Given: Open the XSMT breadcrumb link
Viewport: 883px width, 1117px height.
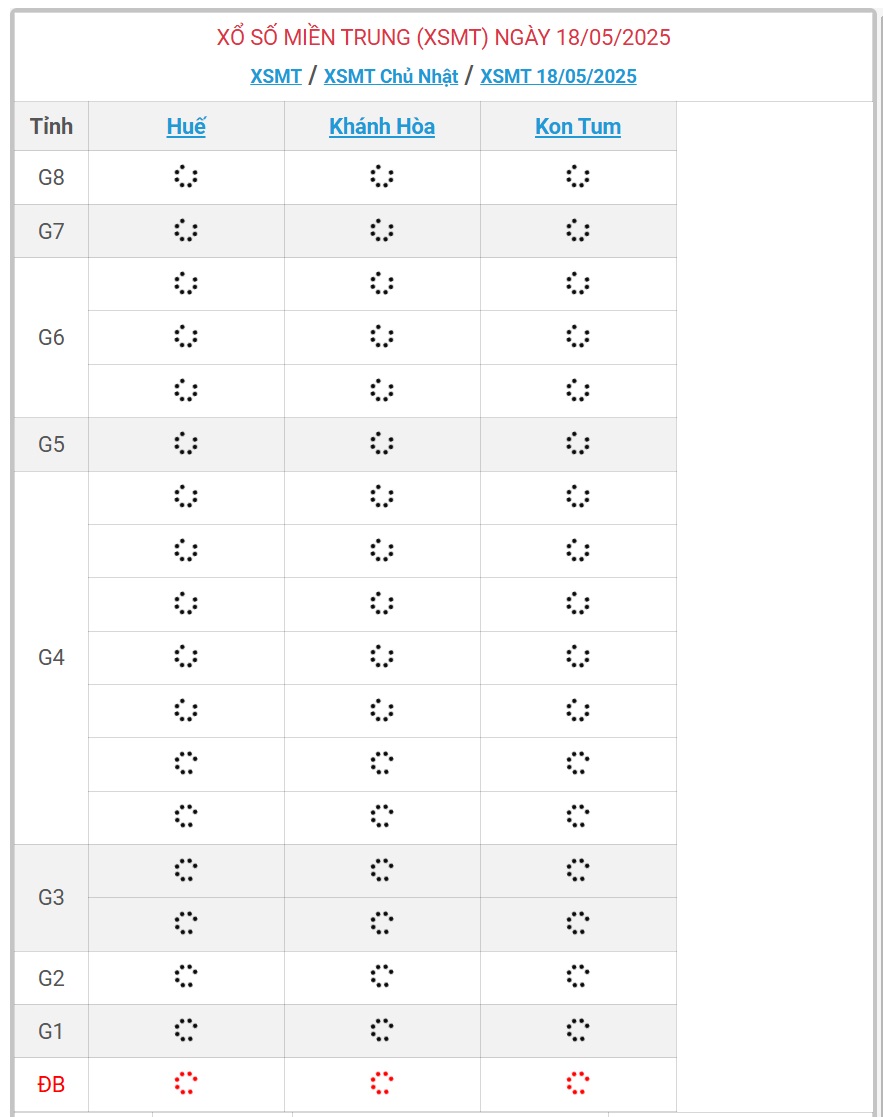Looking at the screenshot, I should [x=276, y=76].
